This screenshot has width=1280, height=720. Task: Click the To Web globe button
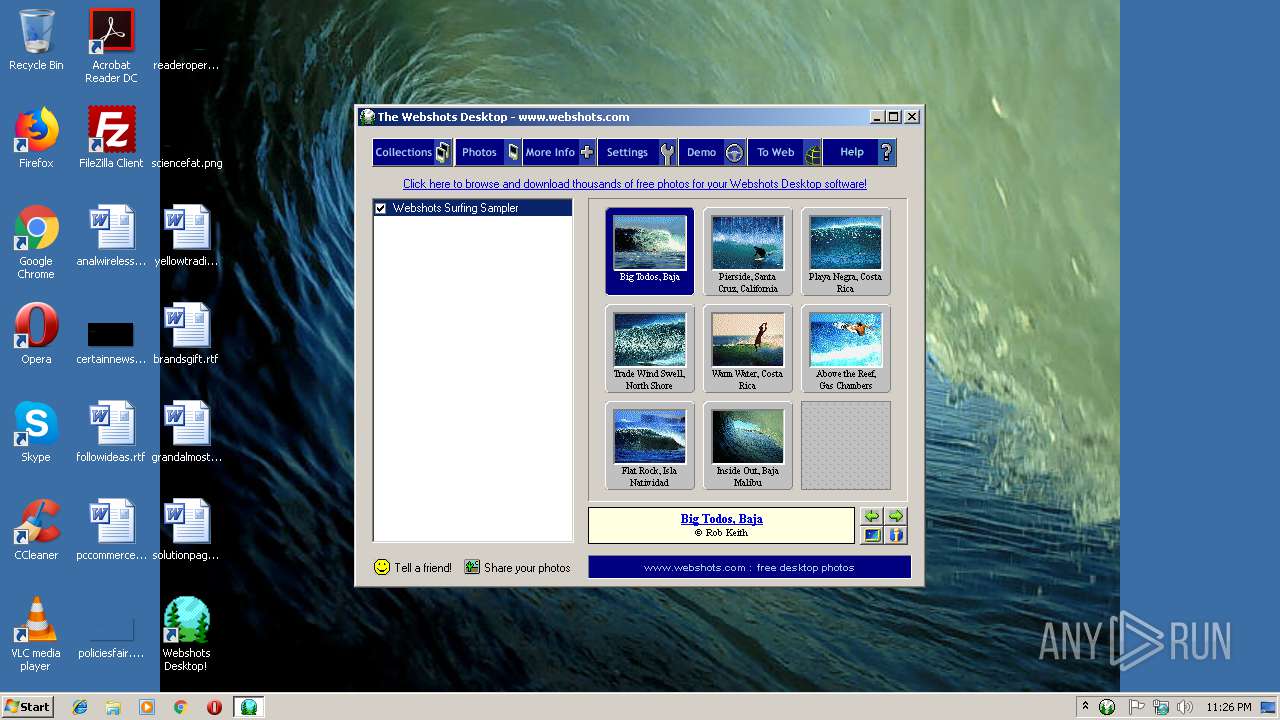click(785, 152)
